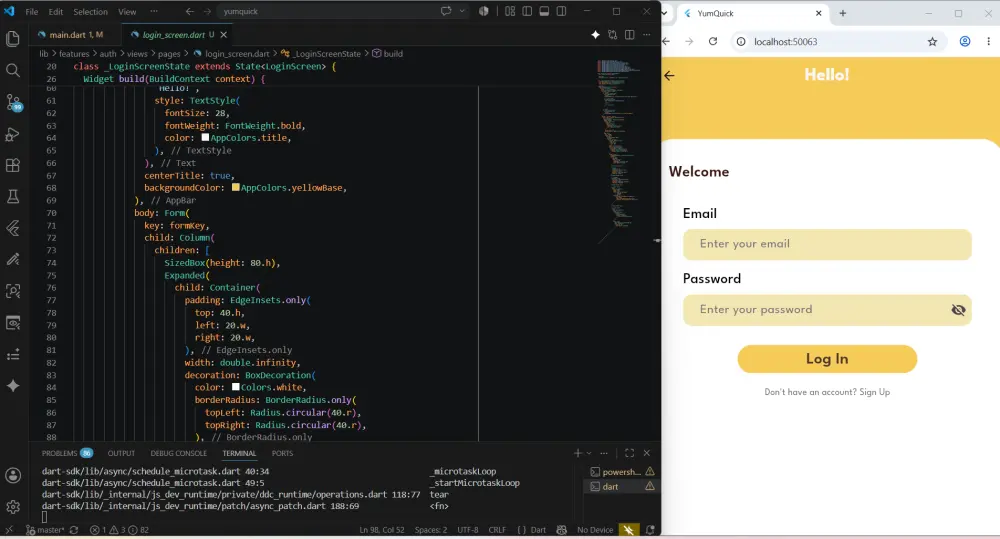Focus the Enter your password field
This screenshot has width=1000, height=539.
827,310
